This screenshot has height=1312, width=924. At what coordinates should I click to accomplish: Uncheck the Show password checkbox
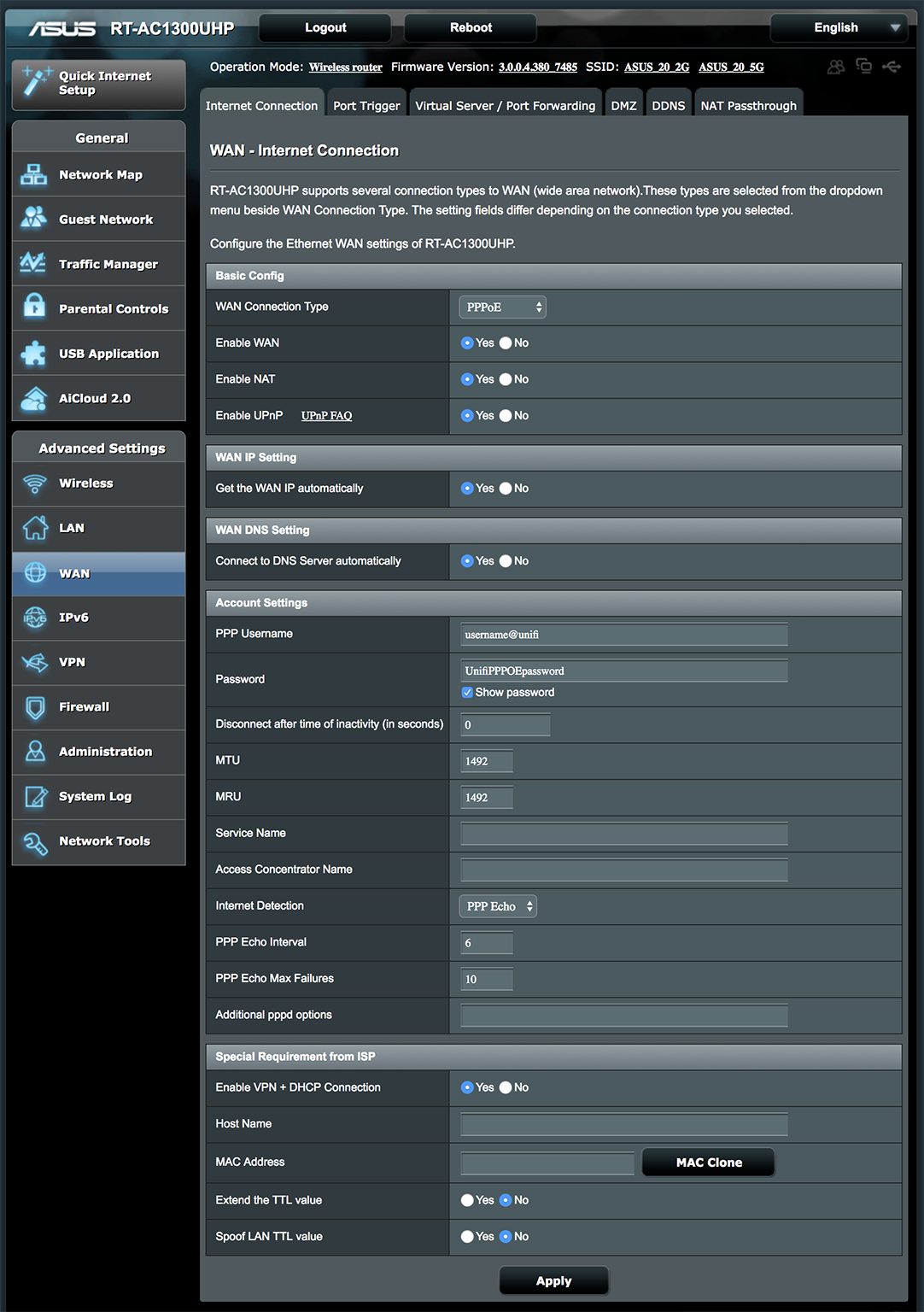pos(467,693)
